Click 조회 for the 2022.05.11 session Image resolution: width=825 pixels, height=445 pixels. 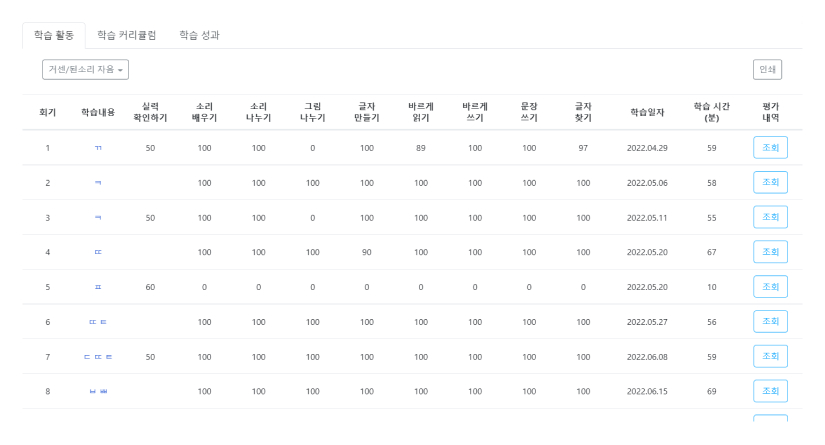(770, 217)
